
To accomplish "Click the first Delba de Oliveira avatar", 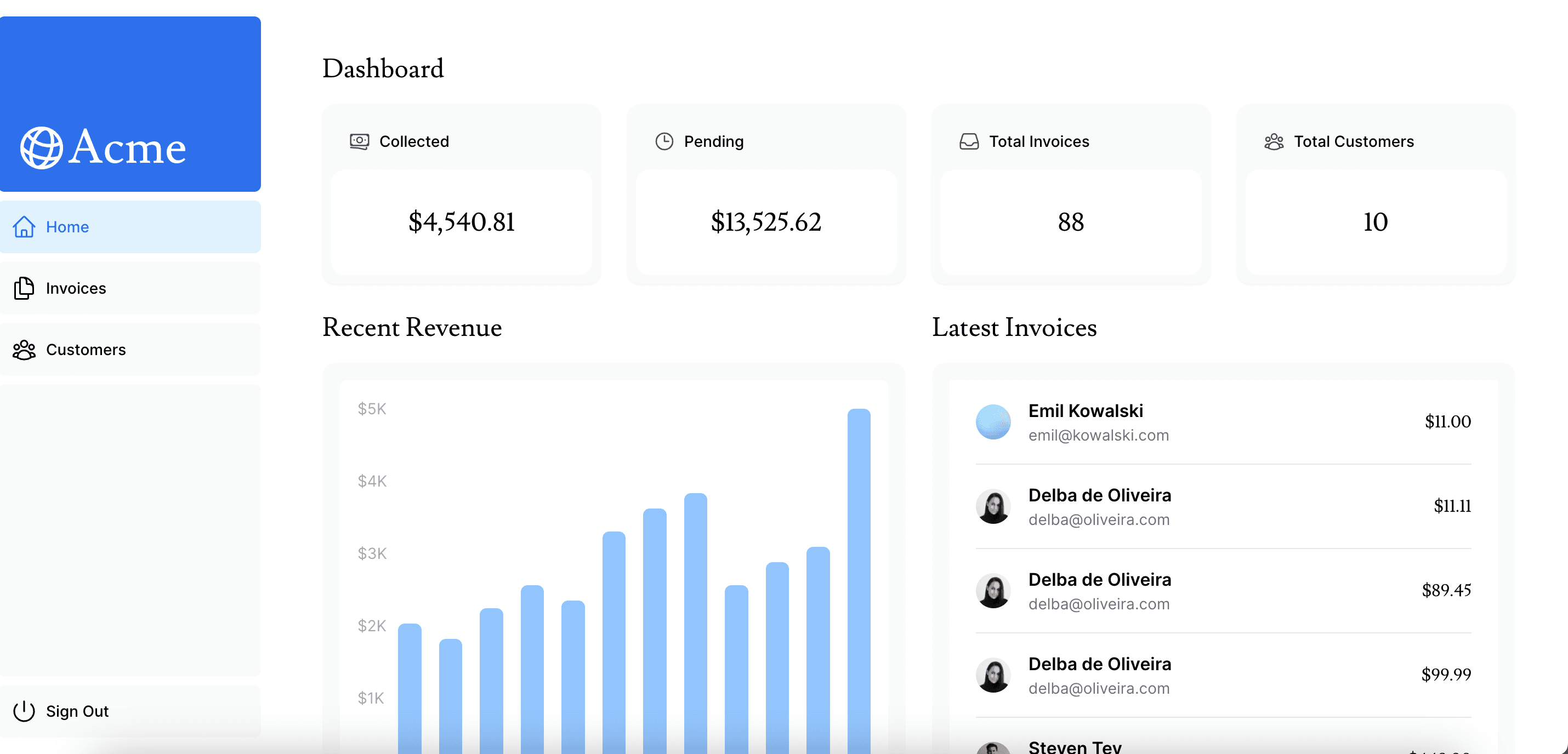I will pos(993,506).
